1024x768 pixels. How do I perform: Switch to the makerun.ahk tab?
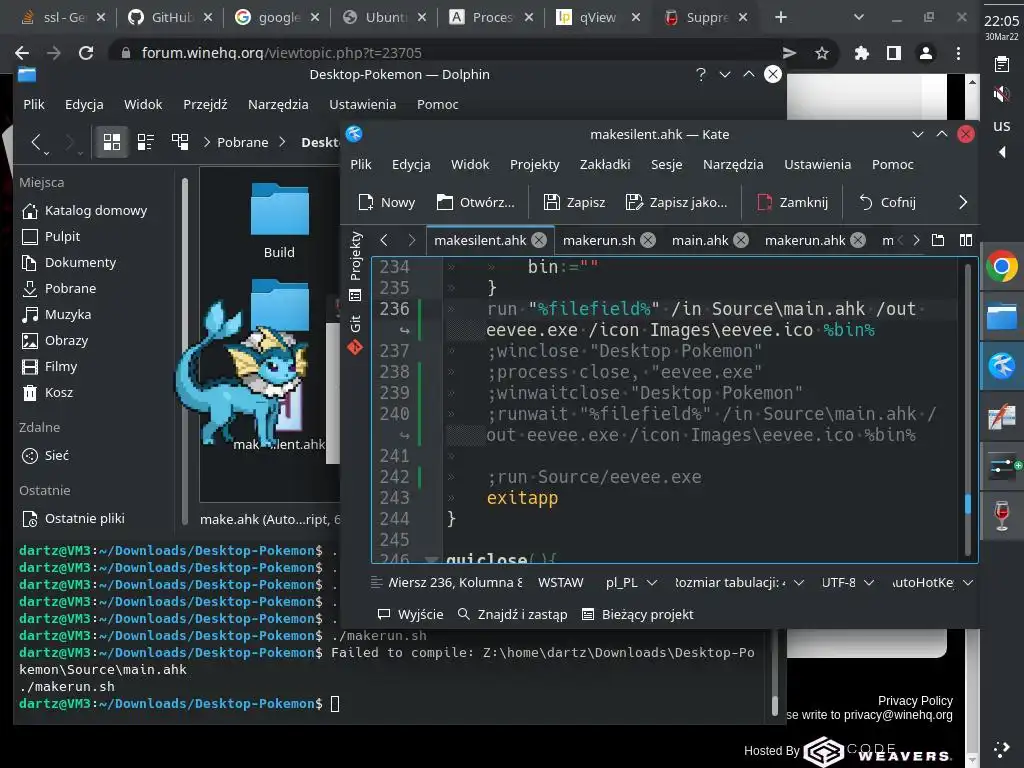(x=805, y=240)
